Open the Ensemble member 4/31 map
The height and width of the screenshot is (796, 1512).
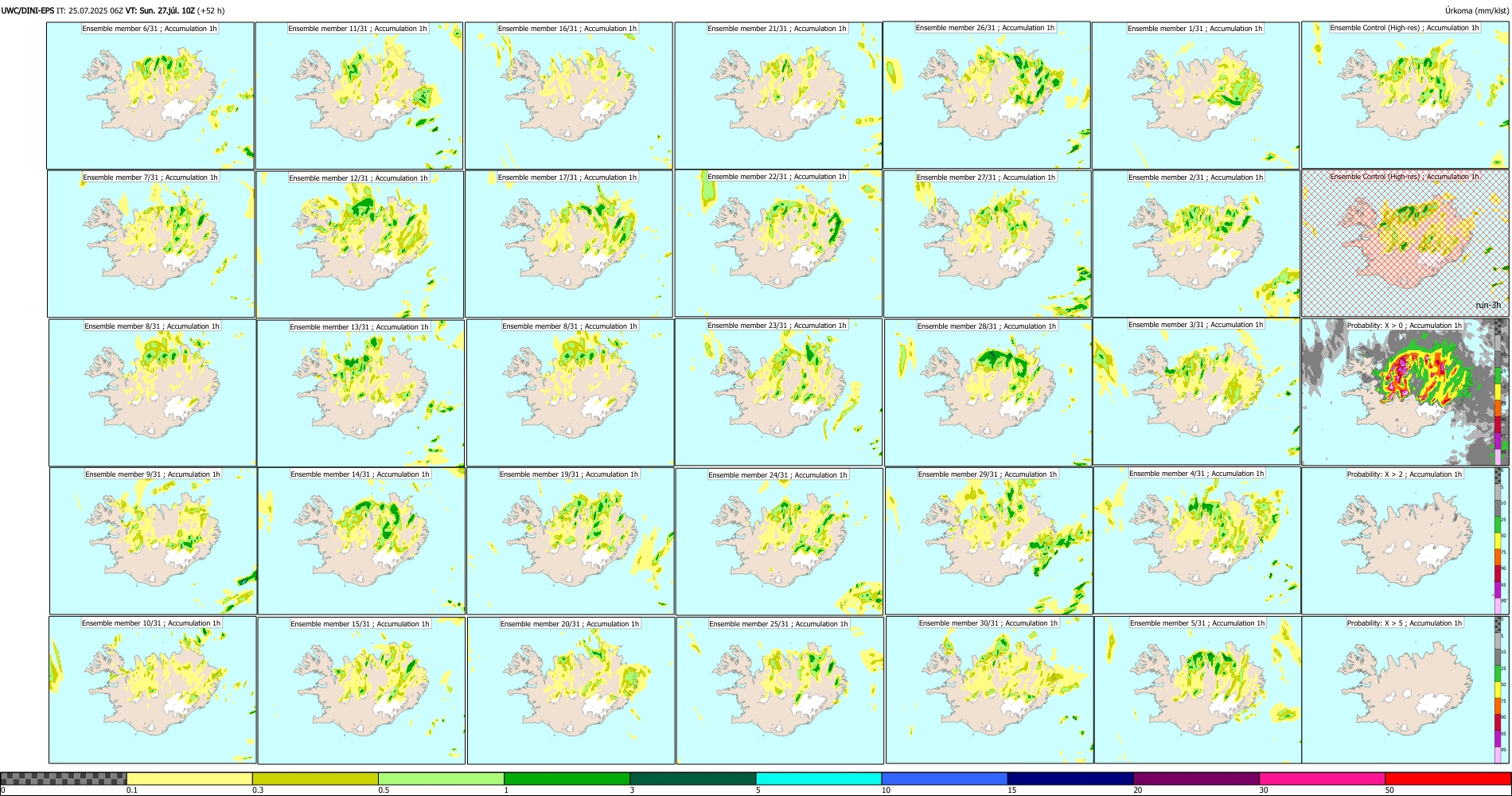1197,540
